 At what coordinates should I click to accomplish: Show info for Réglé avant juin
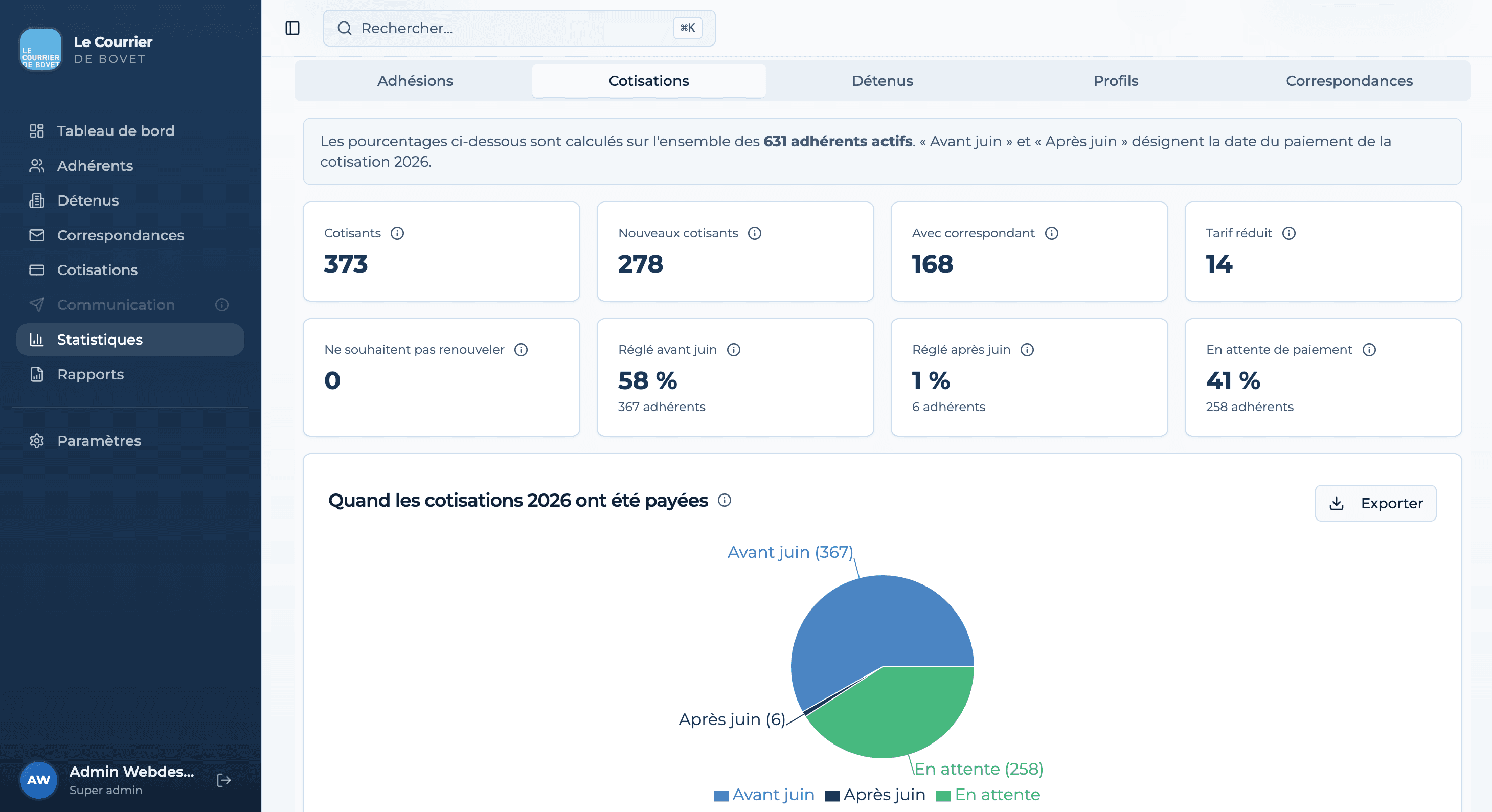pyautogui.click(x=734, y=350)
